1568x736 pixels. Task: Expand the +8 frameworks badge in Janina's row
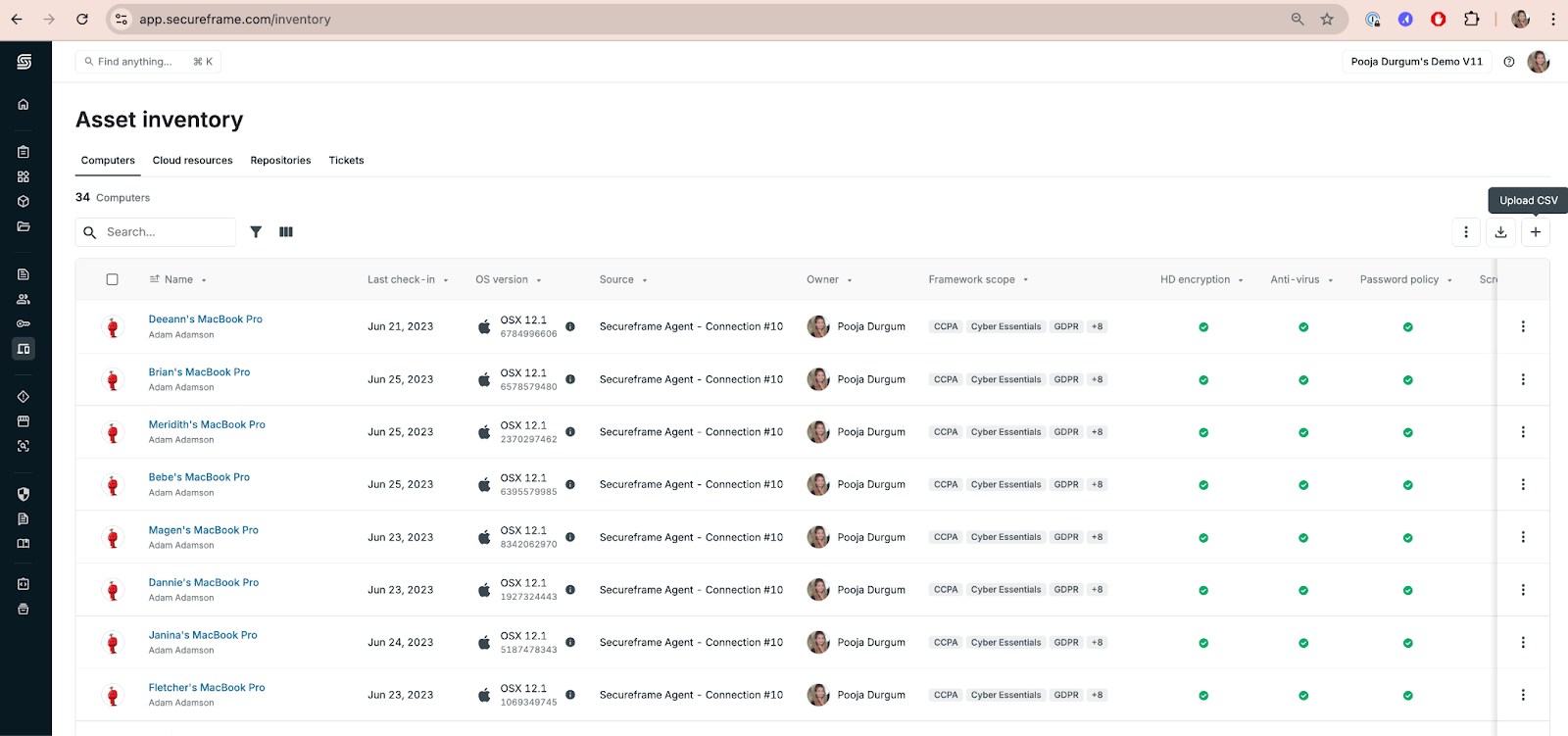click(1097, 643)
